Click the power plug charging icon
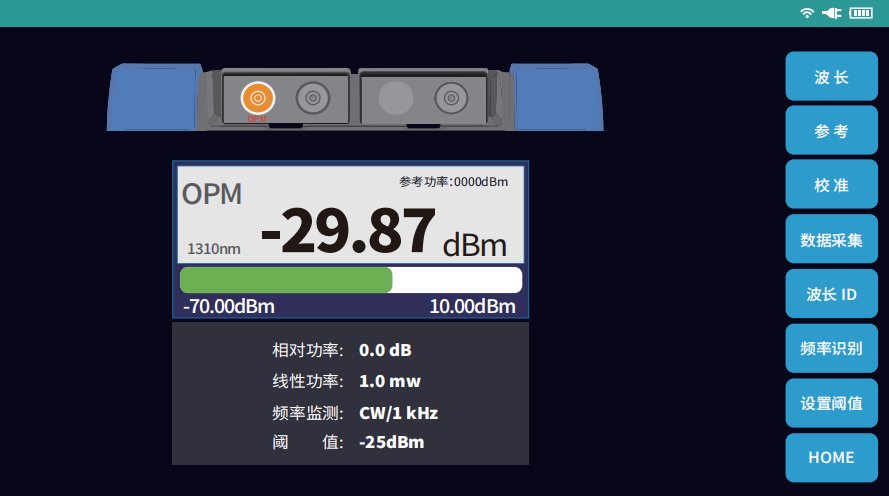The image size is (889, 496). 832,13
